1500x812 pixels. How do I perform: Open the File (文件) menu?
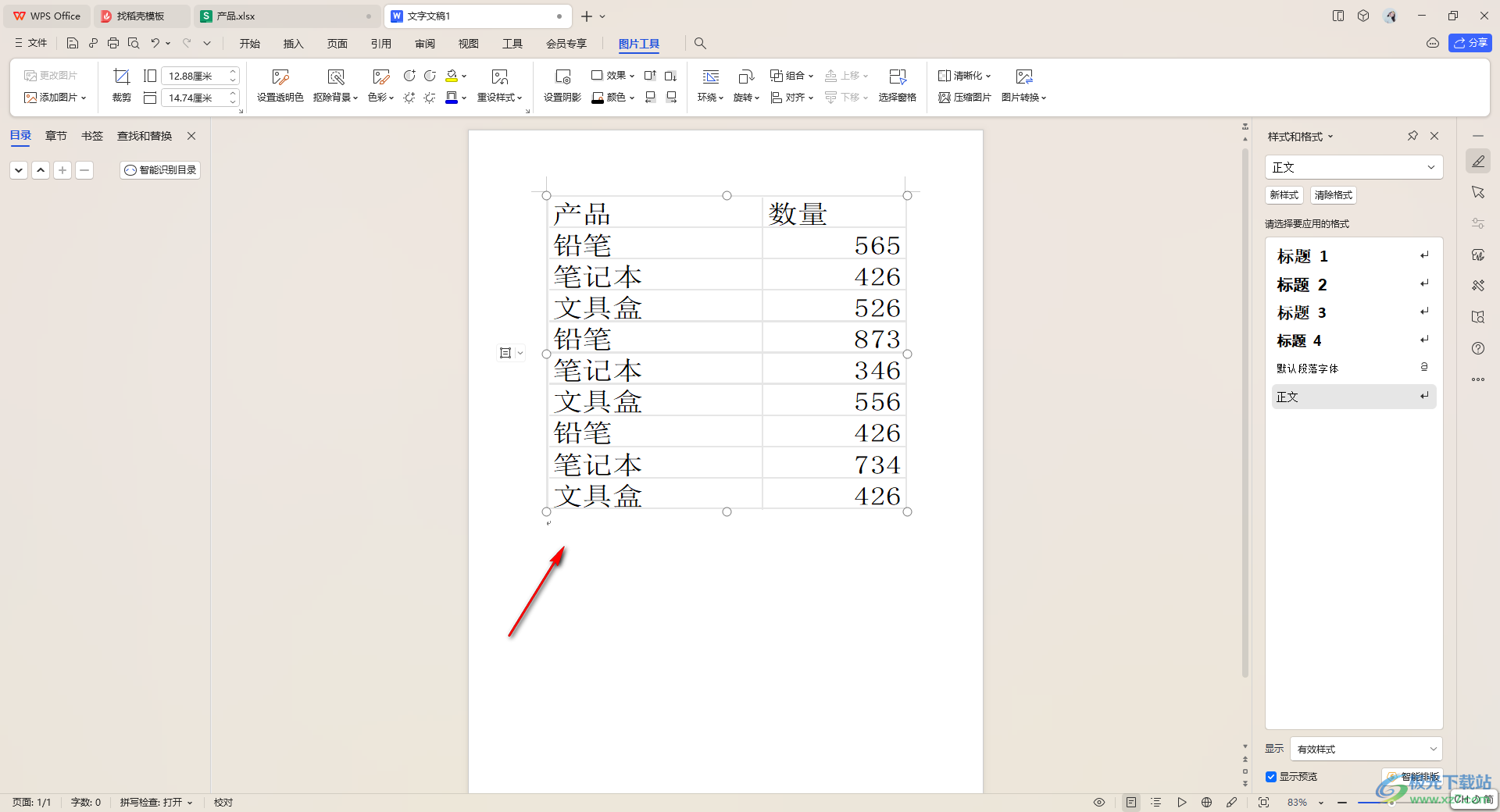[x=31, y=44]
